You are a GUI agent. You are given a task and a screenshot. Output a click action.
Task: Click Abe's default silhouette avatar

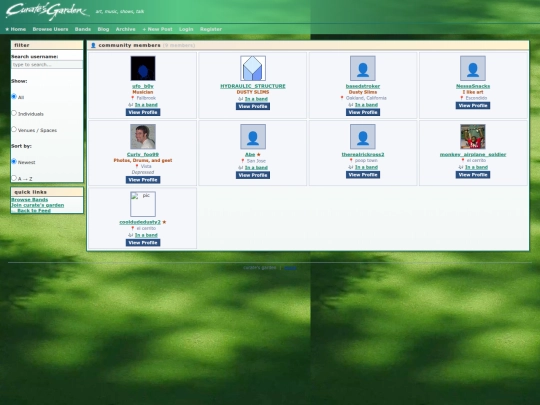253,136
